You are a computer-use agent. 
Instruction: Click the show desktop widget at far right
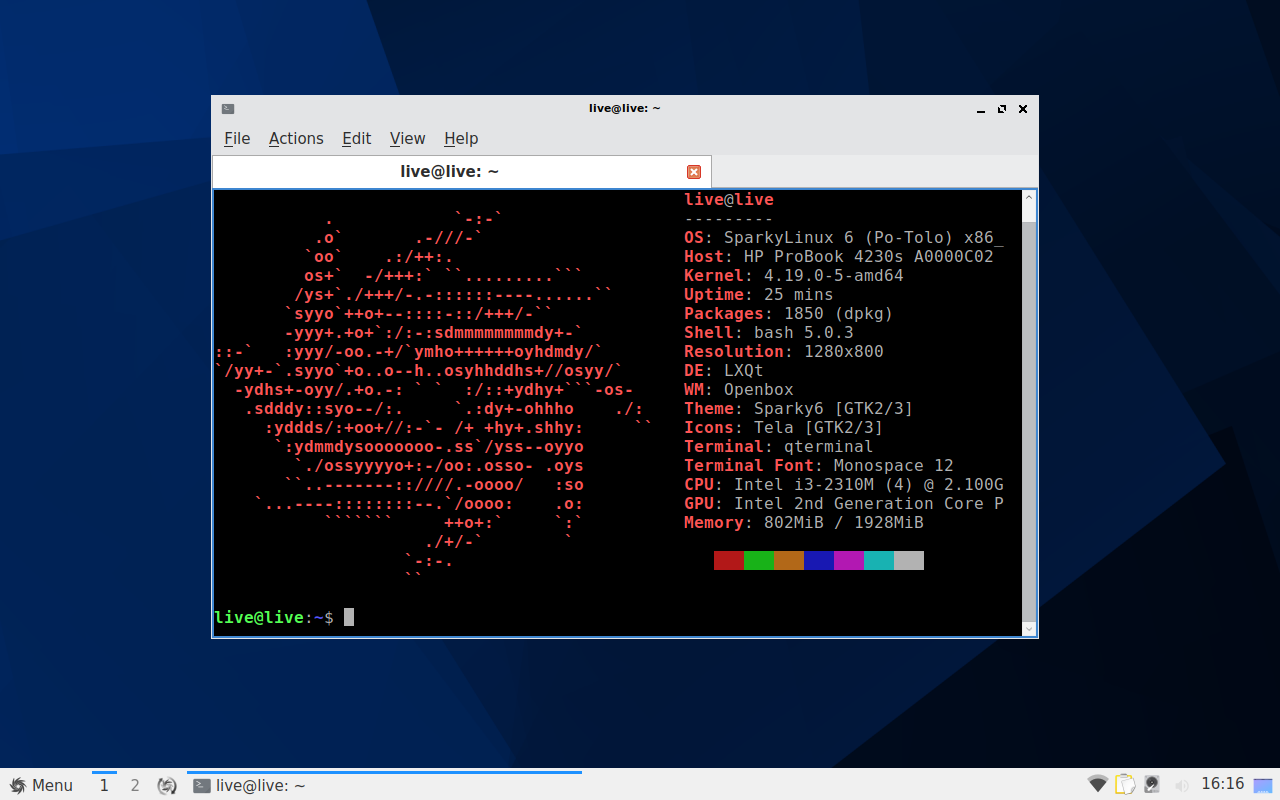point(1264,785)
